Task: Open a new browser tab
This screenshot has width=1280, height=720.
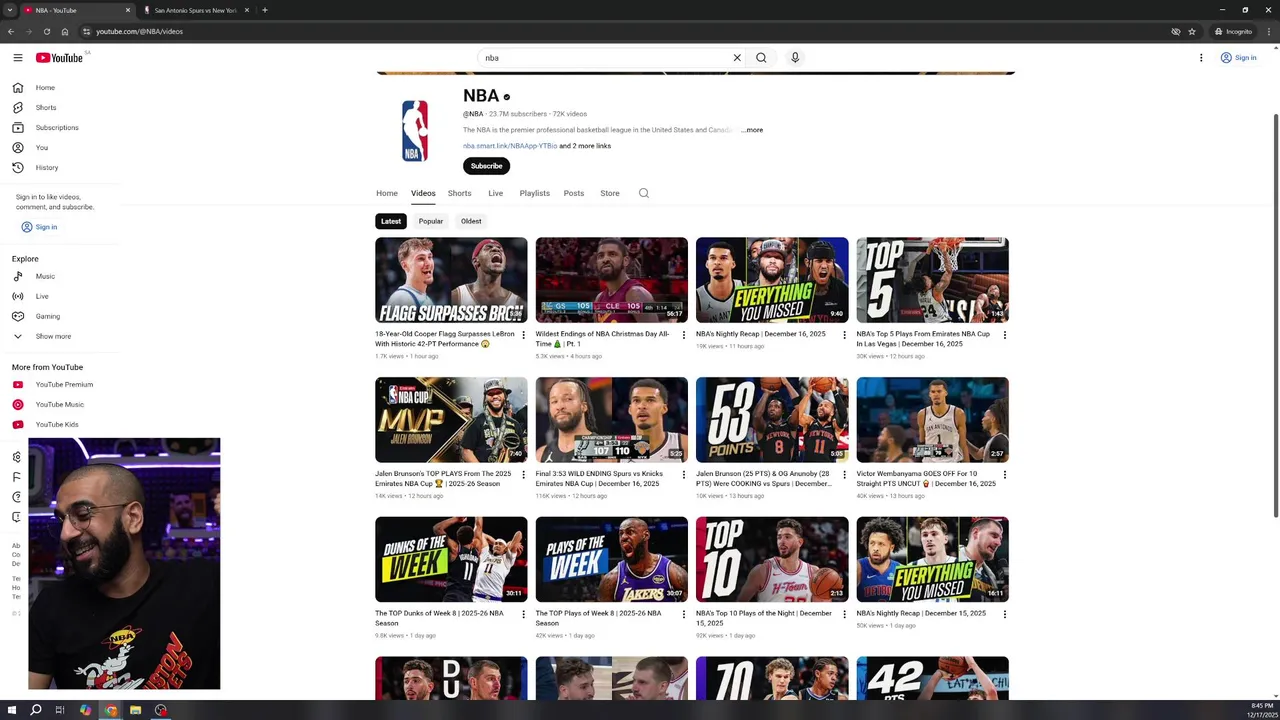Action: click(x=264, y=10)
